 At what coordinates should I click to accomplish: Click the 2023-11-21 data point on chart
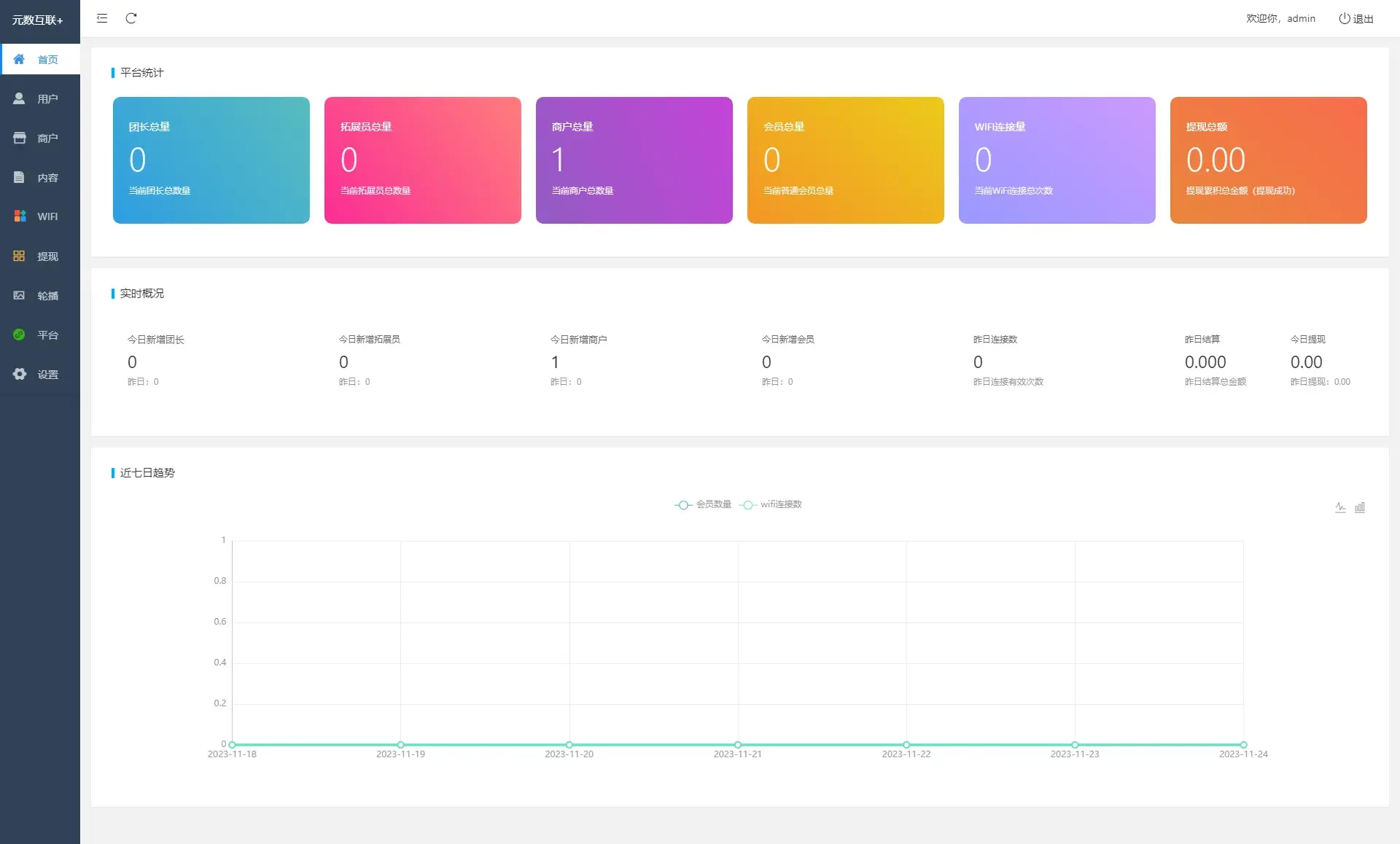[738, 744]
